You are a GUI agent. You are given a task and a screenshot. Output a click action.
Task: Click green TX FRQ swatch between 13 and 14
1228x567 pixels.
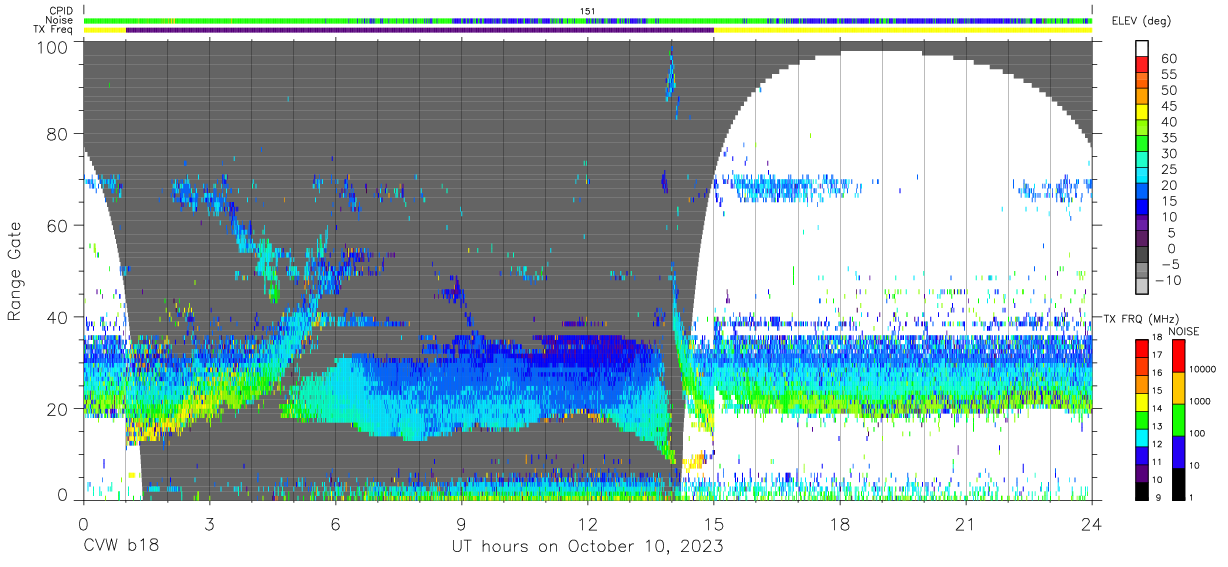1144,419
